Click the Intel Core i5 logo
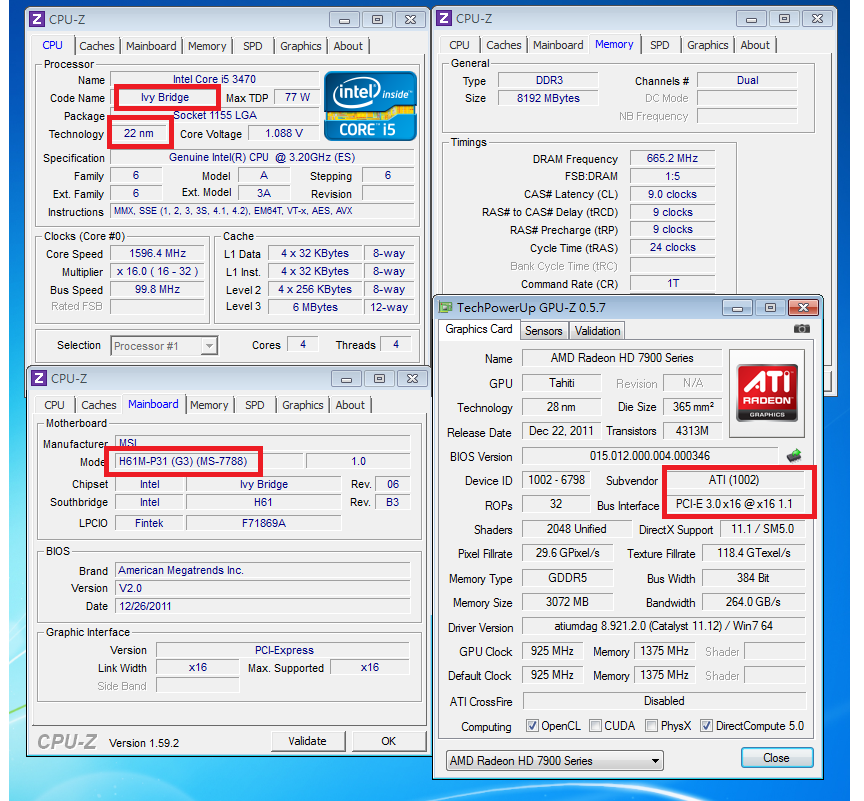 coord(370,106)
